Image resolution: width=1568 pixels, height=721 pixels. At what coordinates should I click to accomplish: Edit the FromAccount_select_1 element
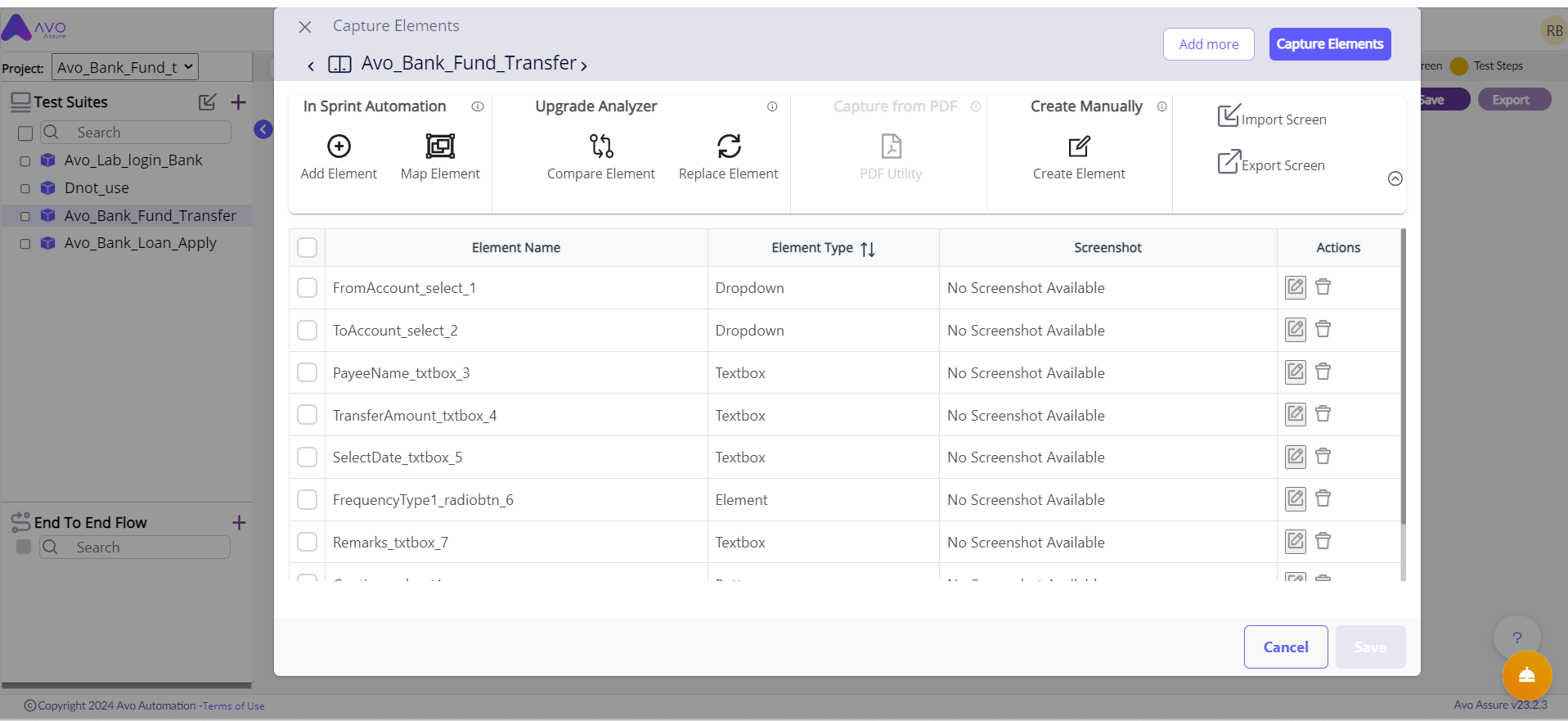tap(1296, 287)
